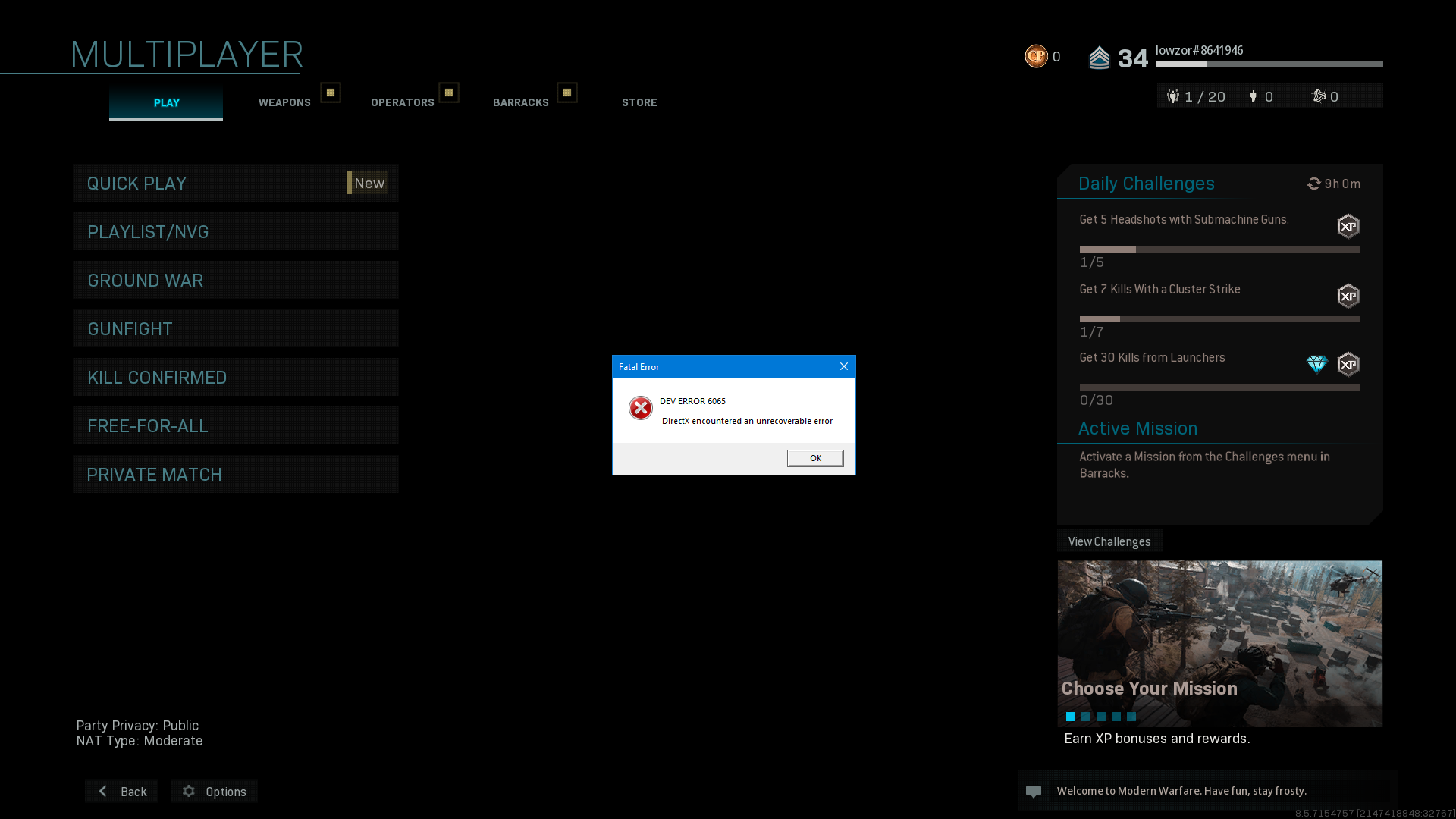
Task: Click the Headshots challenge progress bar
Action: point(1220,249)
